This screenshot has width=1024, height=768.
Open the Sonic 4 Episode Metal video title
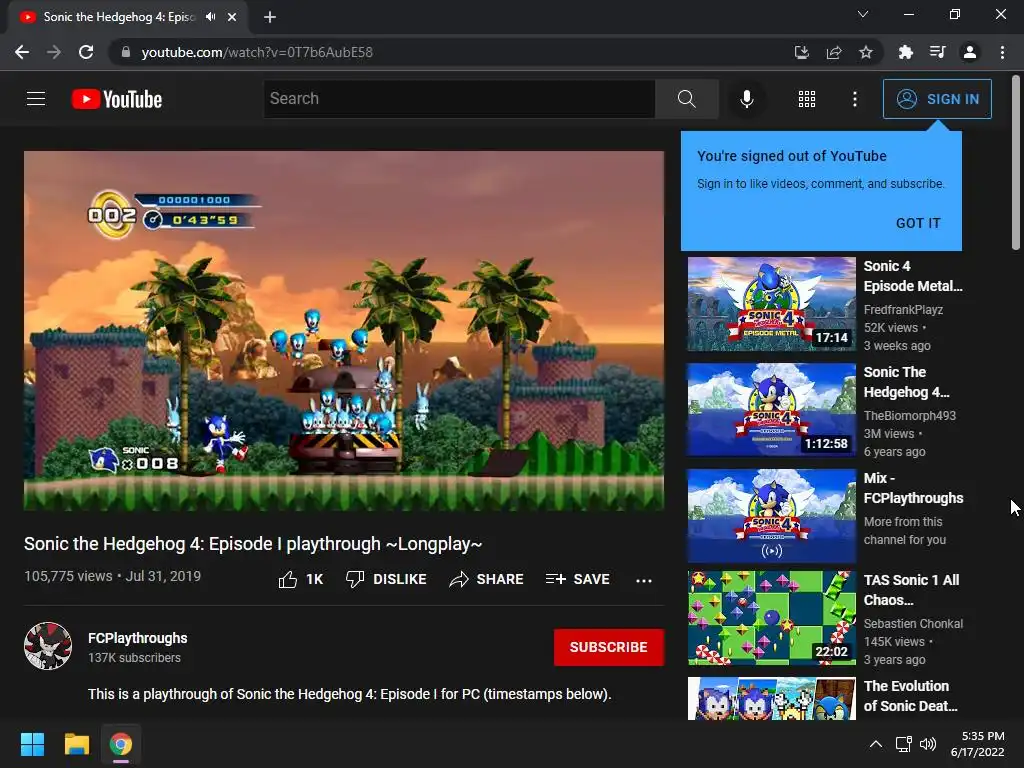[912, 276]
